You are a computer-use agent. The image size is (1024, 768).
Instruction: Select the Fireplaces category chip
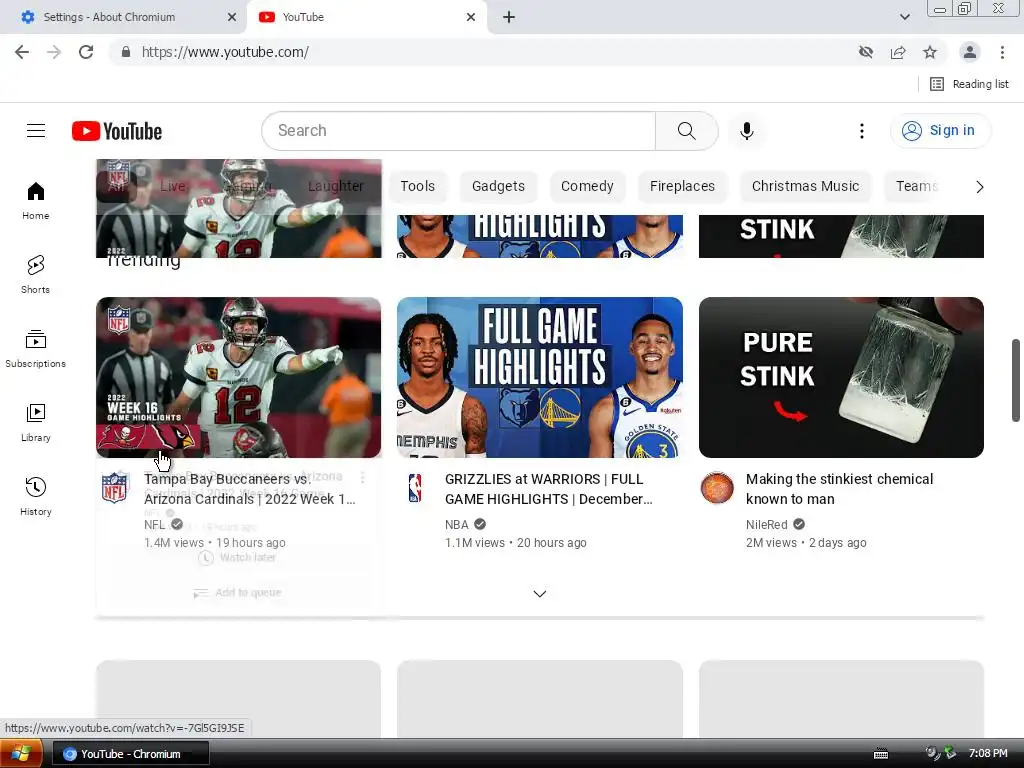pyautogui.click(x=682, y=186)
